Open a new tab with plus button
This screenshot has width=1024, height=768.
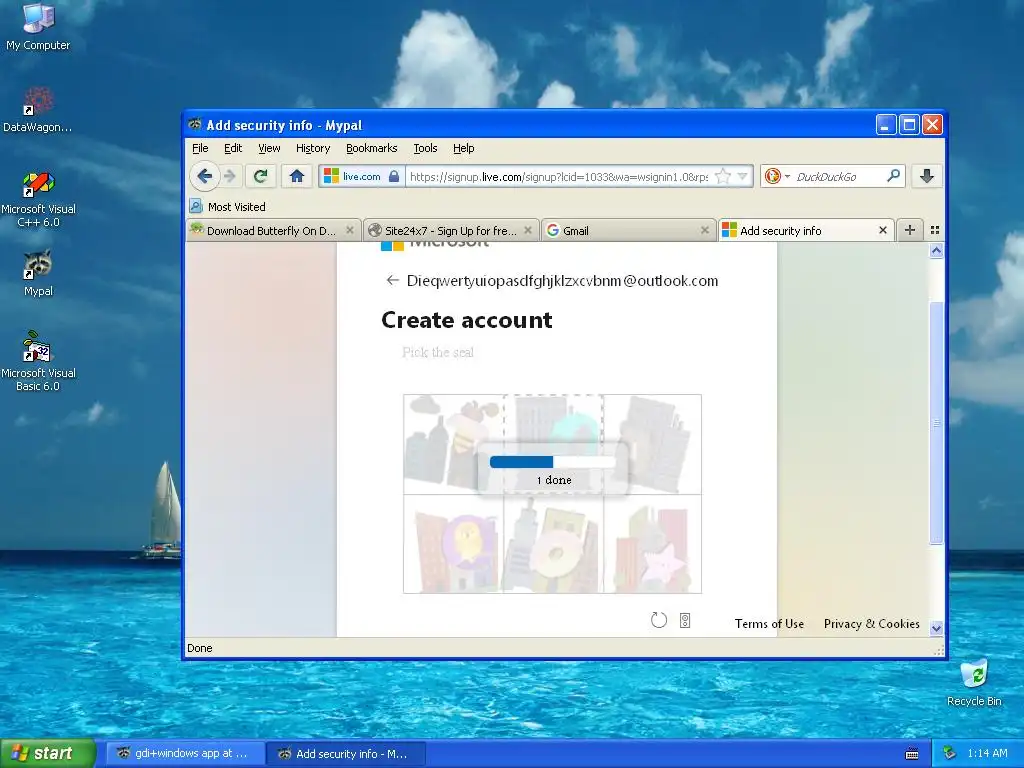point(909,230)
